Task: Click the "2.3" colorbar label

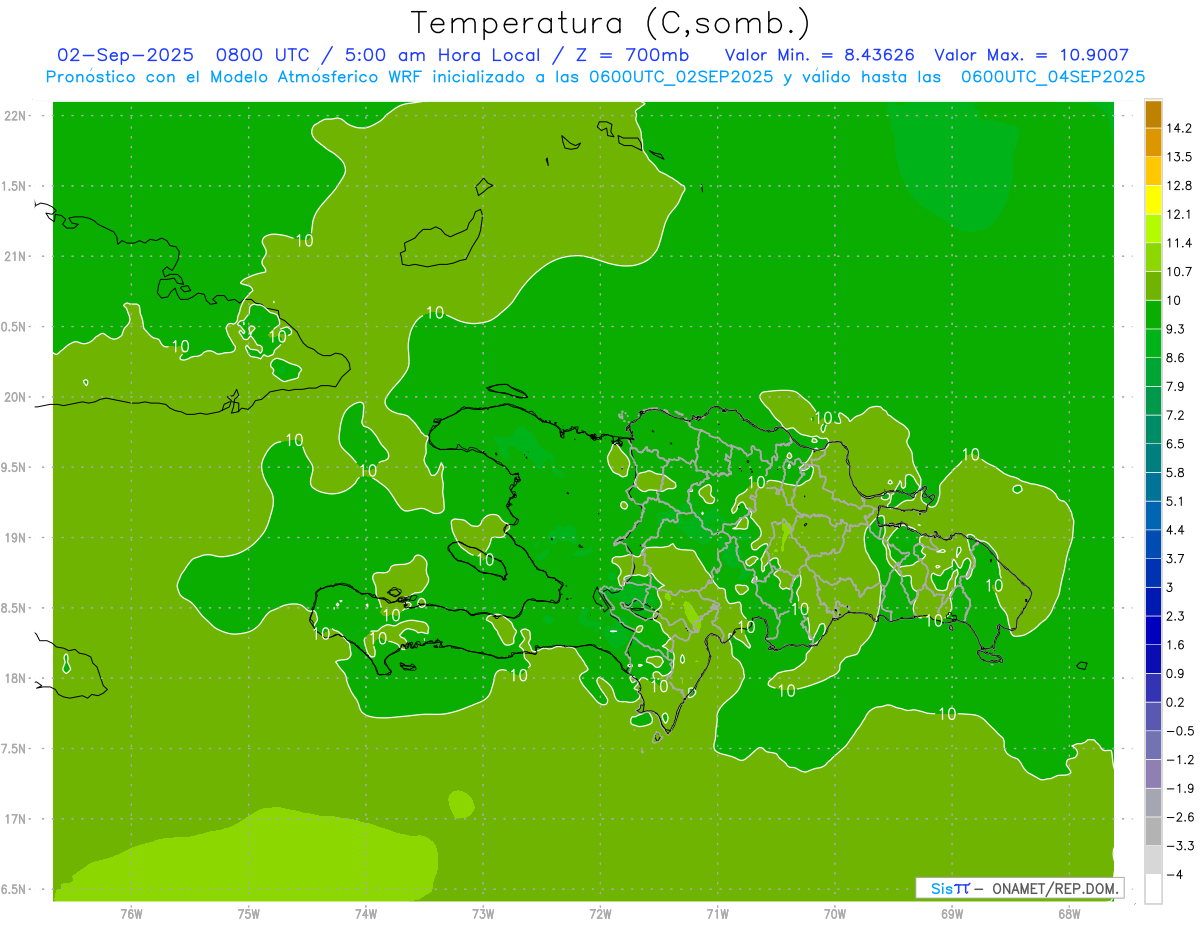Action: [1176, 616]
